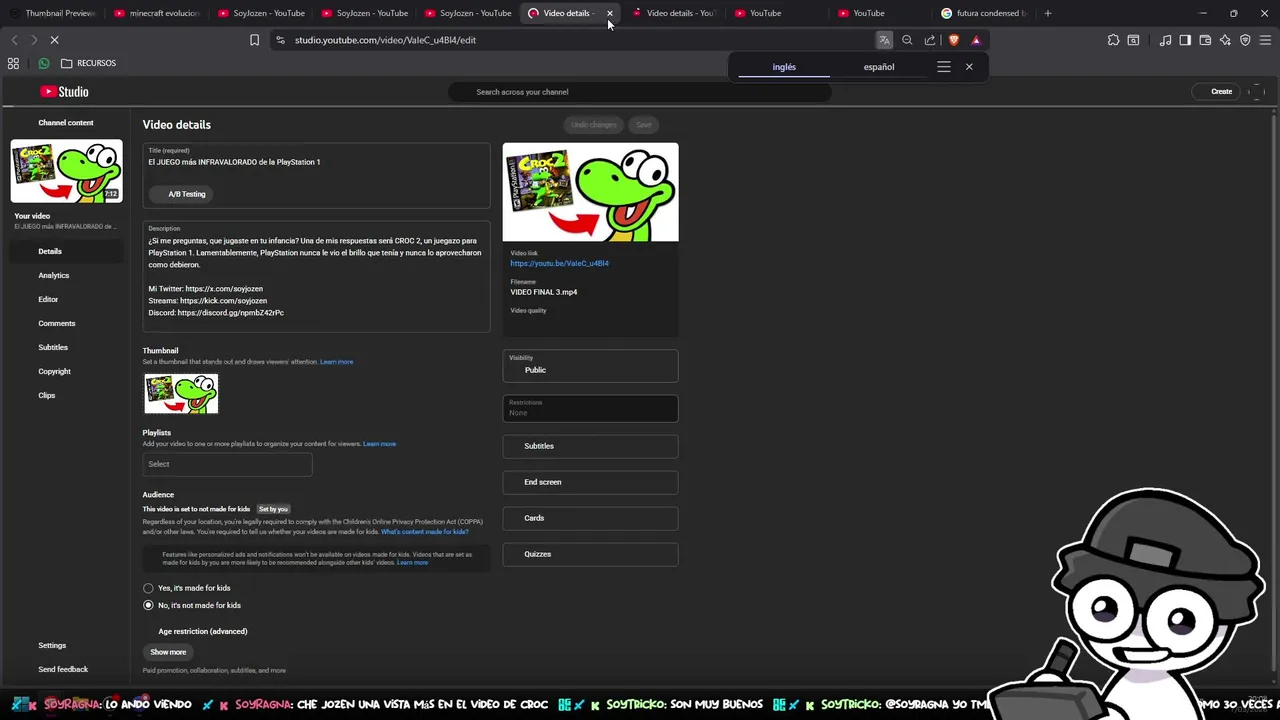1280x720 pixels.
Task: Open the Playlists Select dropdown
Action: 227,464
